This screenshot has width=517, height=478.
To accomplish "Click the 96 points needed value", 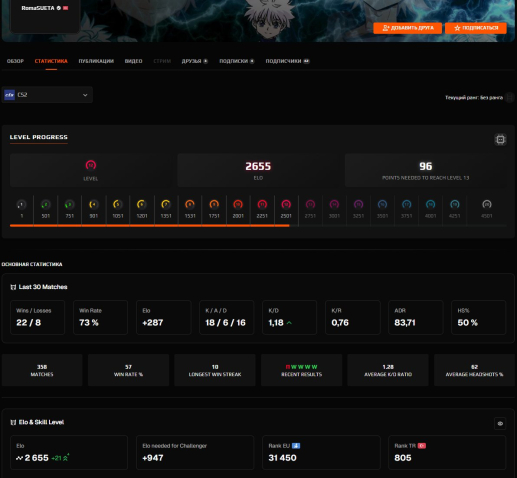I will coord(426,166).
